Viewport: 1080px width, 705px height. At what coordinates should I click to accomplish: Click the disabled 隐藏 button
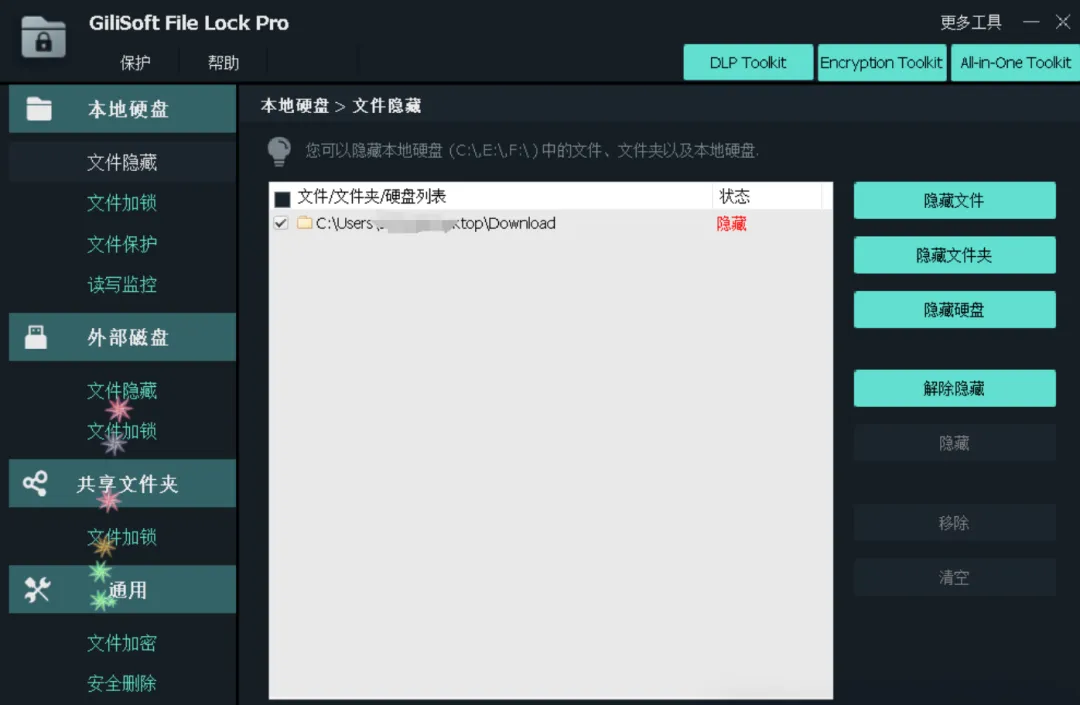point(954,443)
